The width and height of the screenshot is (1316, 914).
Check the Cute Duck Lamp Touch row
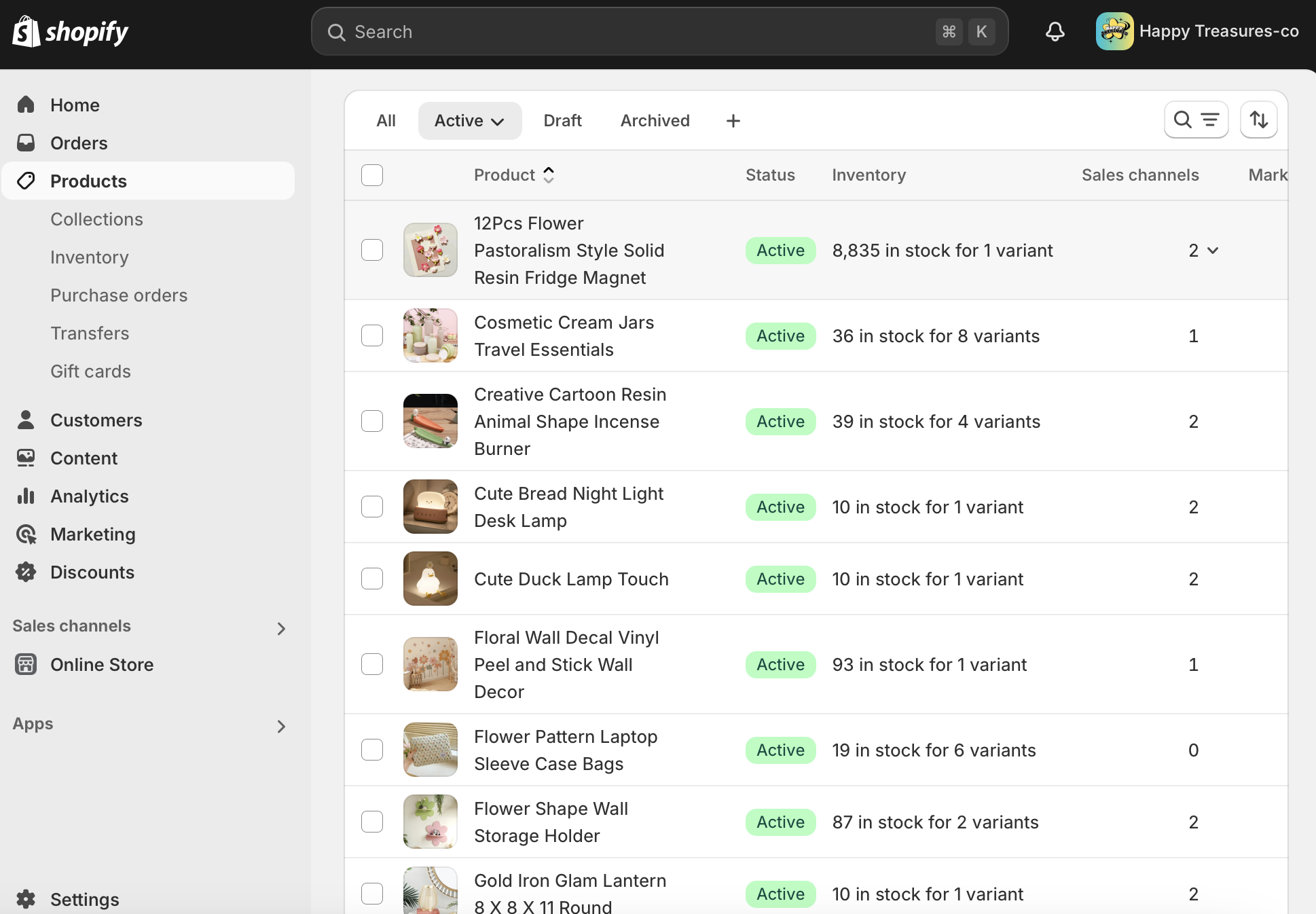coord(372,579)
